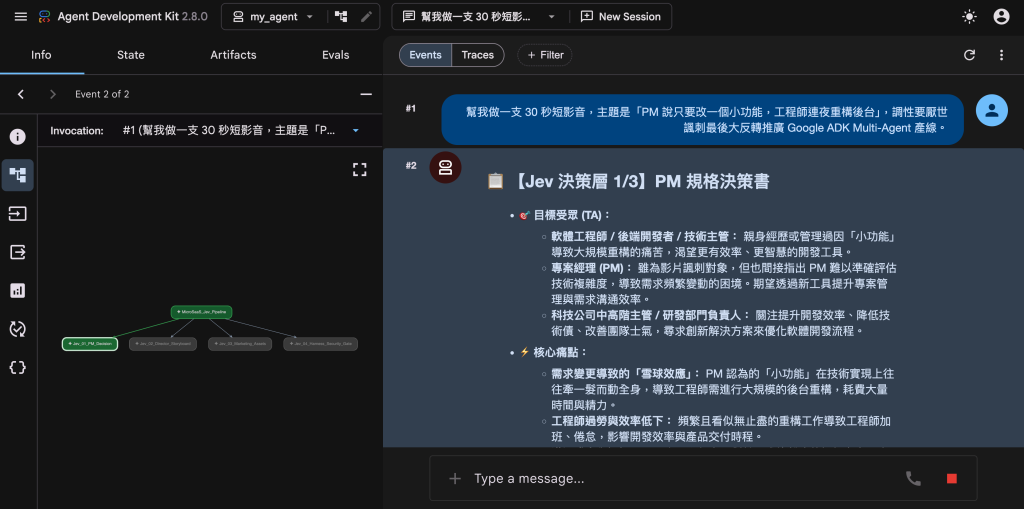Select the graph view sidebar icon
This screenshot has height=509, width=1024.
coord(18,175)
